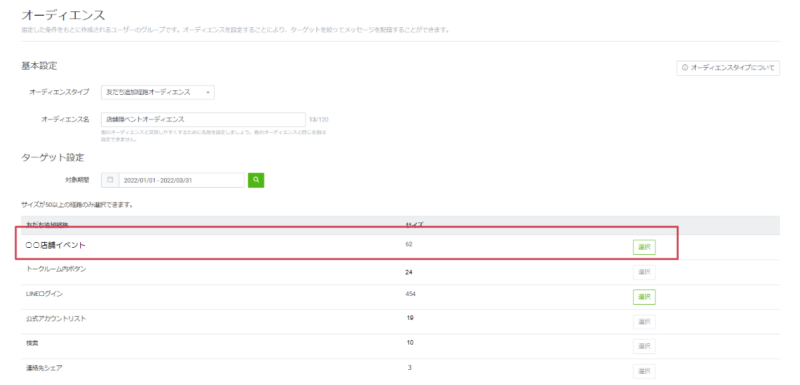
Task: Click the 13/120 character counter
Action: click(x=319, y=119)
